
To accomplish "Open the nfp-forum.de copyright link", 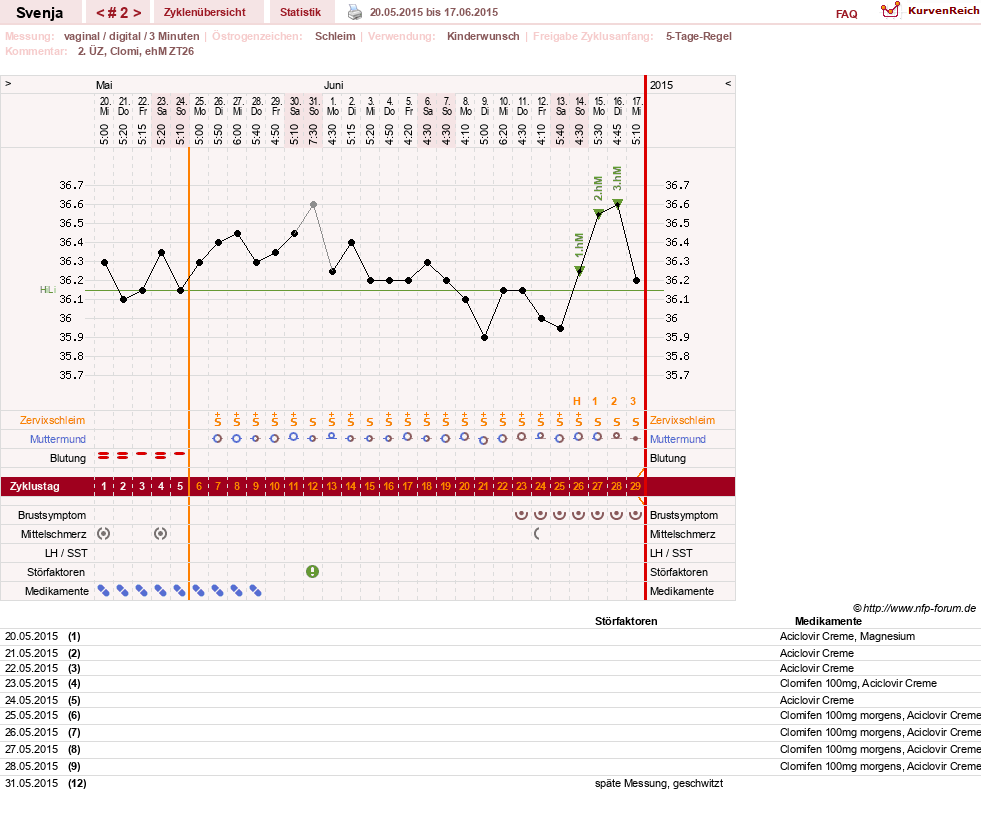I will (914, 608).
